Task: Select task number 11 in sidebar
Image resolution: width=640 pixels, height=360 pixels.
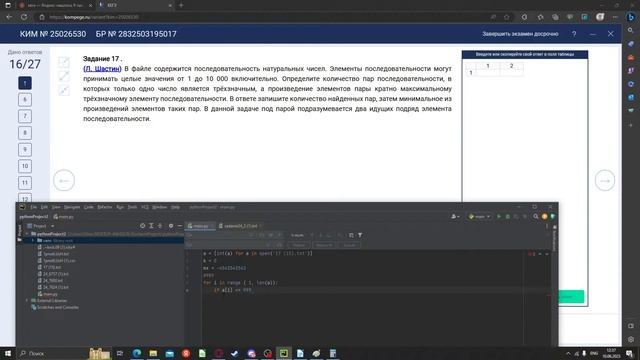Action: 25,183
